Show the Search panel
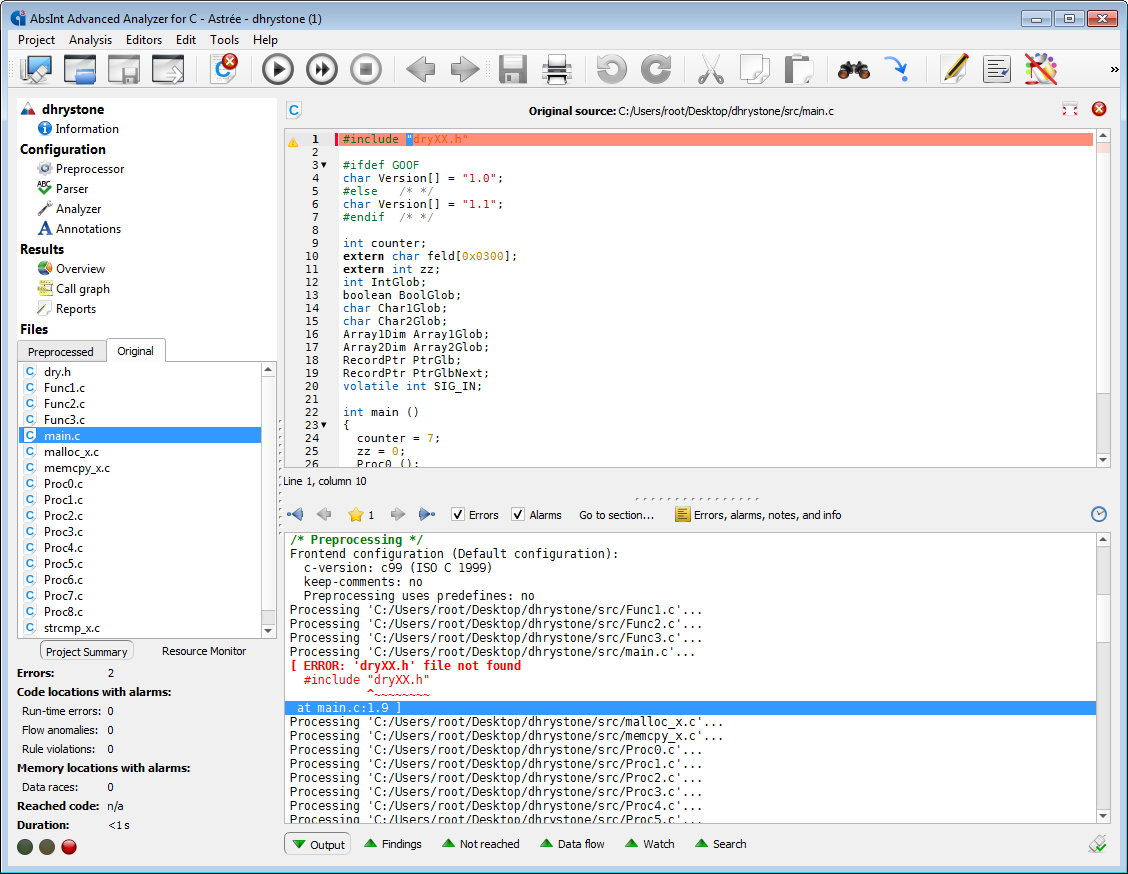This screenshot has width=1128, height=874. [720, 844]
